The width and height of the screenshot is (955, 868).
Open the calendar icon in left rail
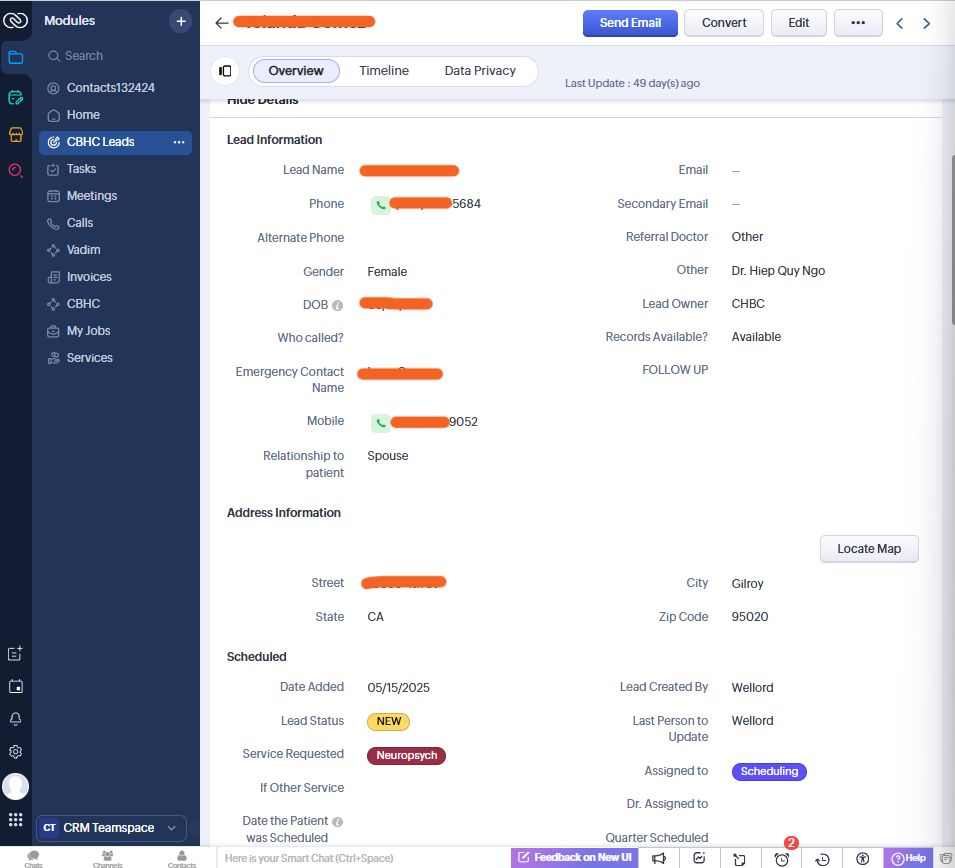tap(15, 686)
